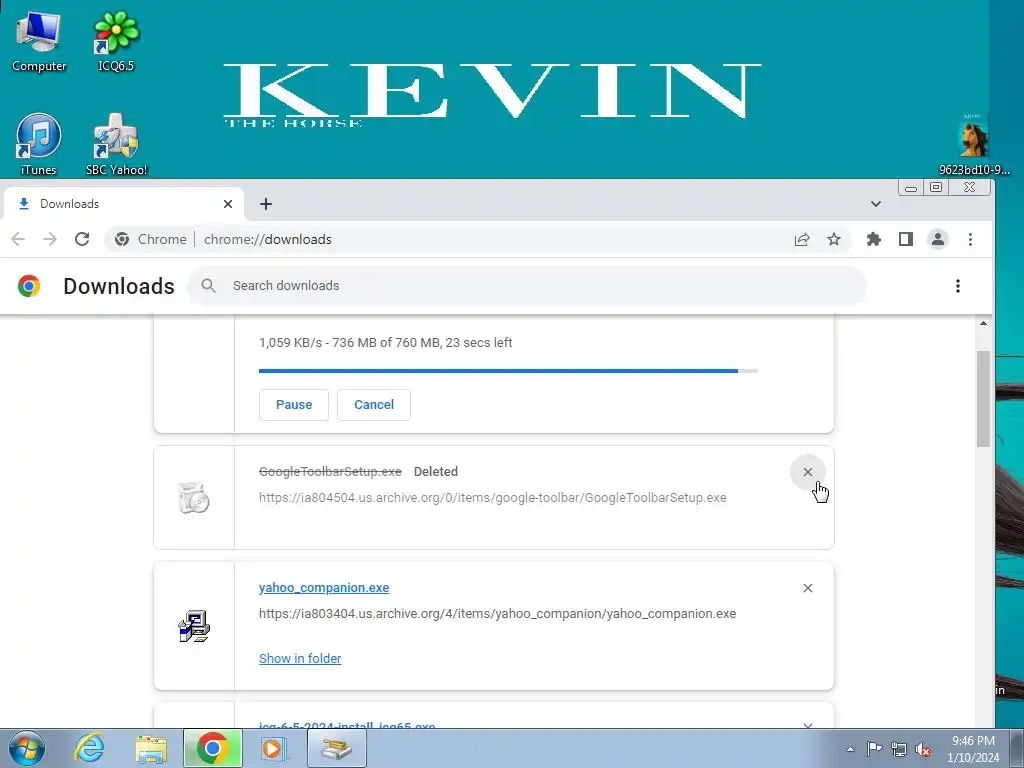This screenshot has width=1024, height=768.
Task: Open Downloads page more actions menu
Action: [x=957, y=285]
